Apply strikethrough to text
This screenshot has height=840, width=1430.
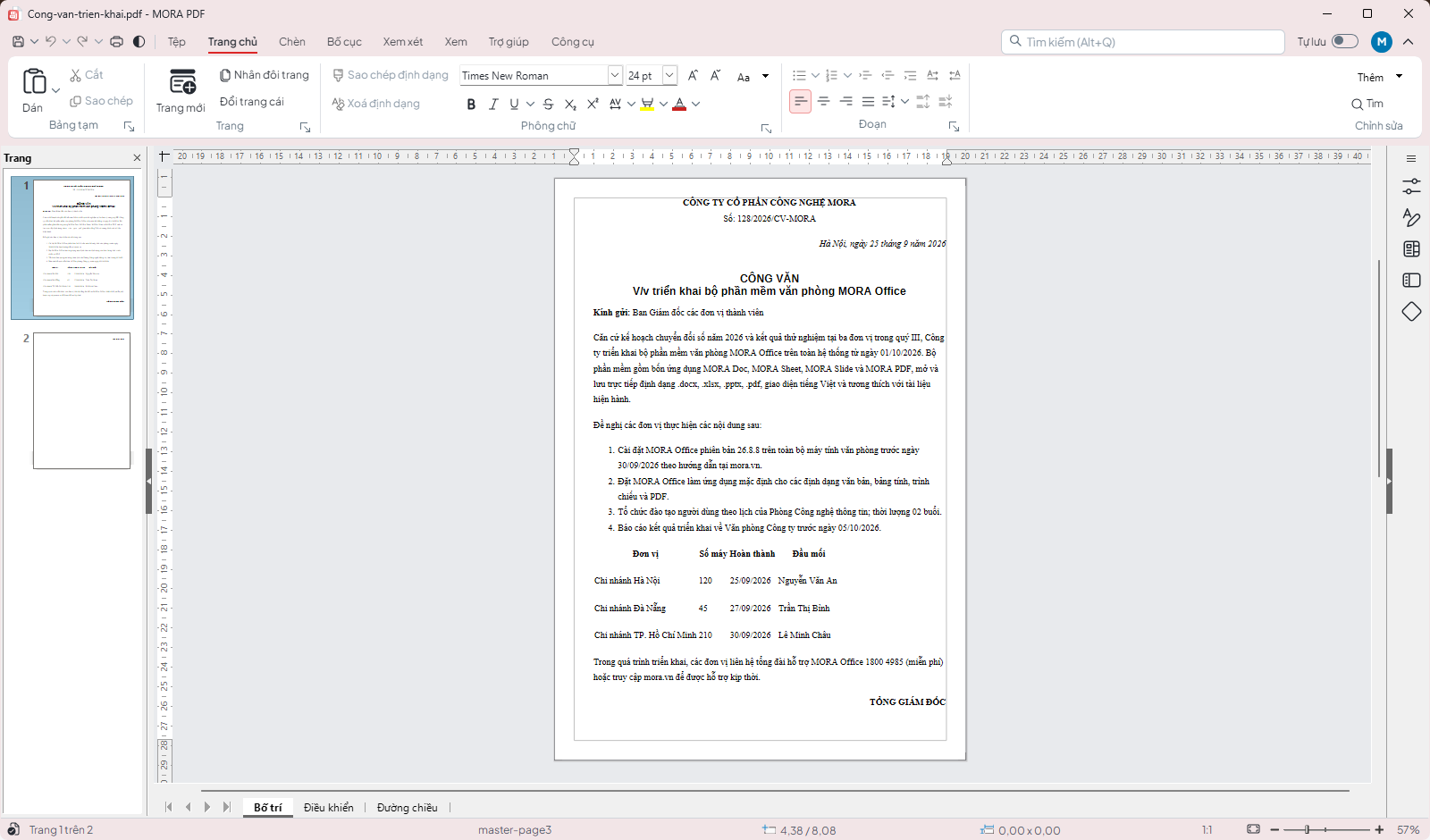point(548,105)
